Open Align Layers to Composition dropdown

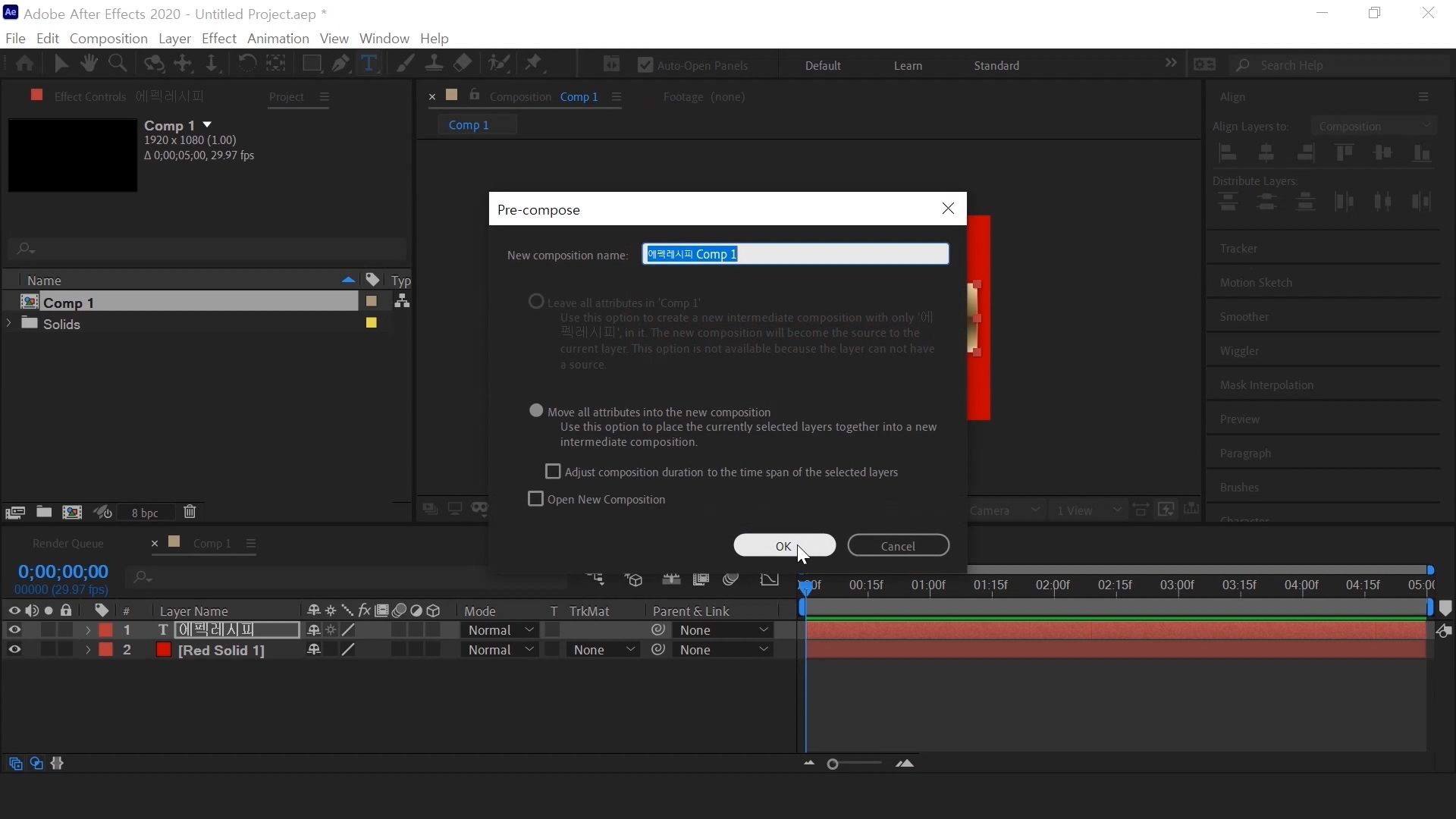click(1375, 126)
